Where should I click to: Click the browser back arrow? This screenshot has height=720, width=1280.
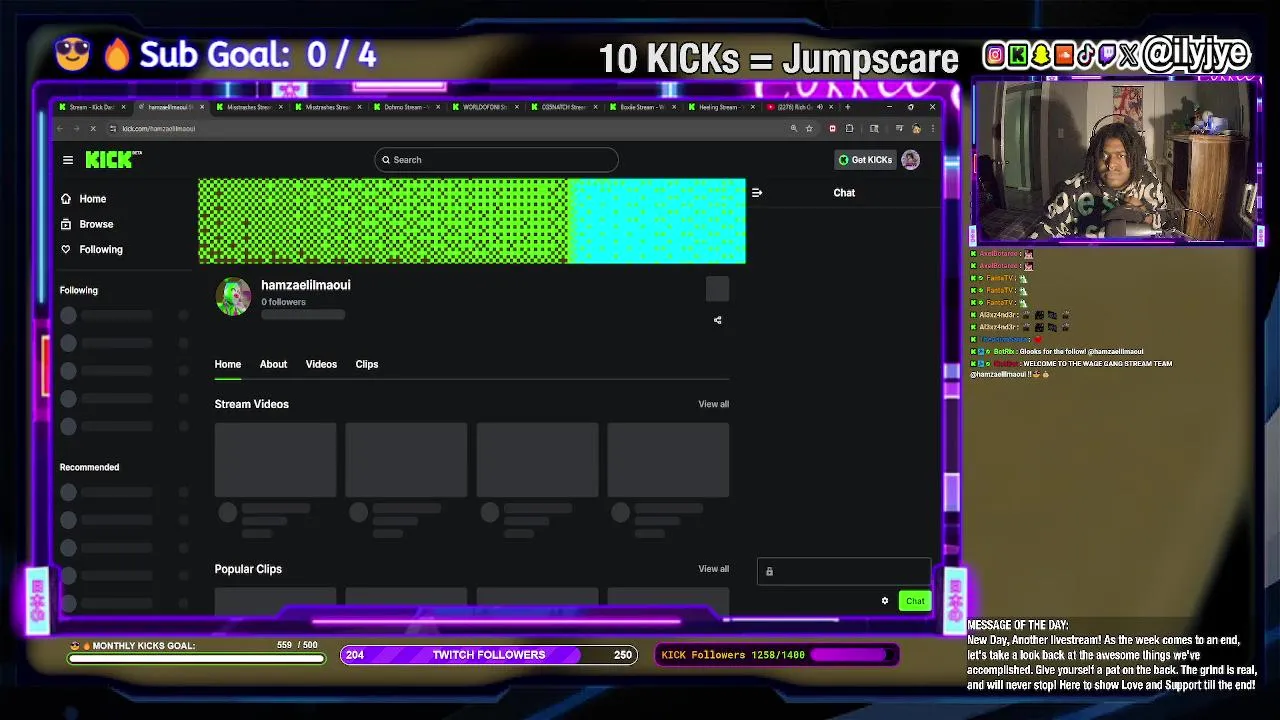(x=60, y=128)
